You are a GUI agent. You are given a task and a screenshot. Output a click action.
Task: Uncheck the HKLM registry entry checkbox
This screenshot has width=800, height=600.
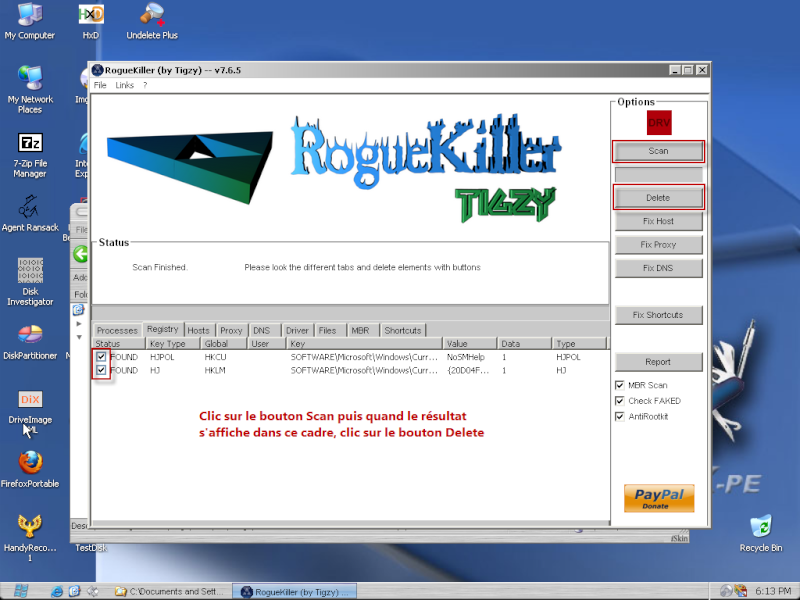click(101, 370)
